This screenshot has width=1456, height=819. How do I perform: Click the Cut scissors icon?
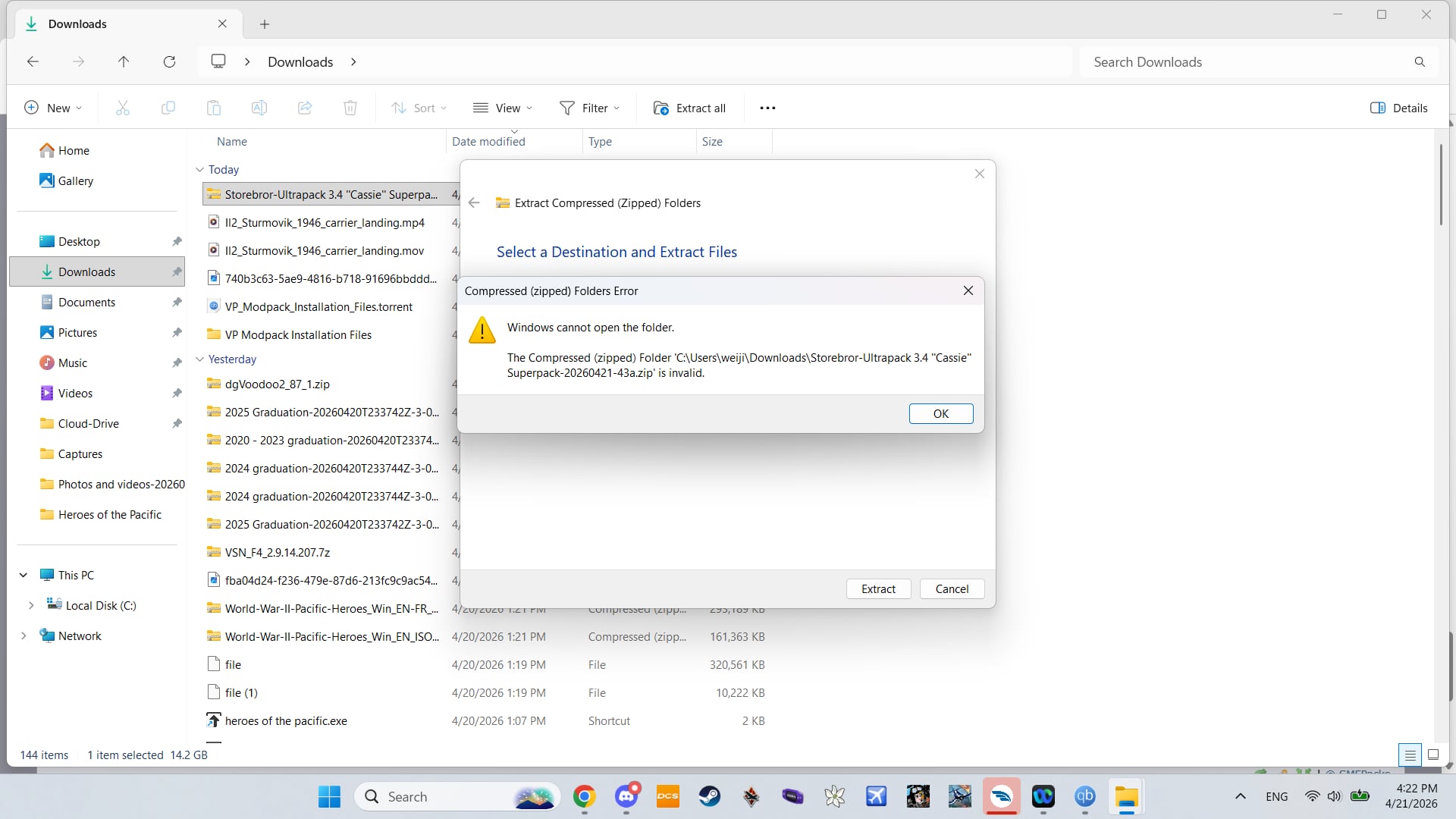[x=122, y=108]
